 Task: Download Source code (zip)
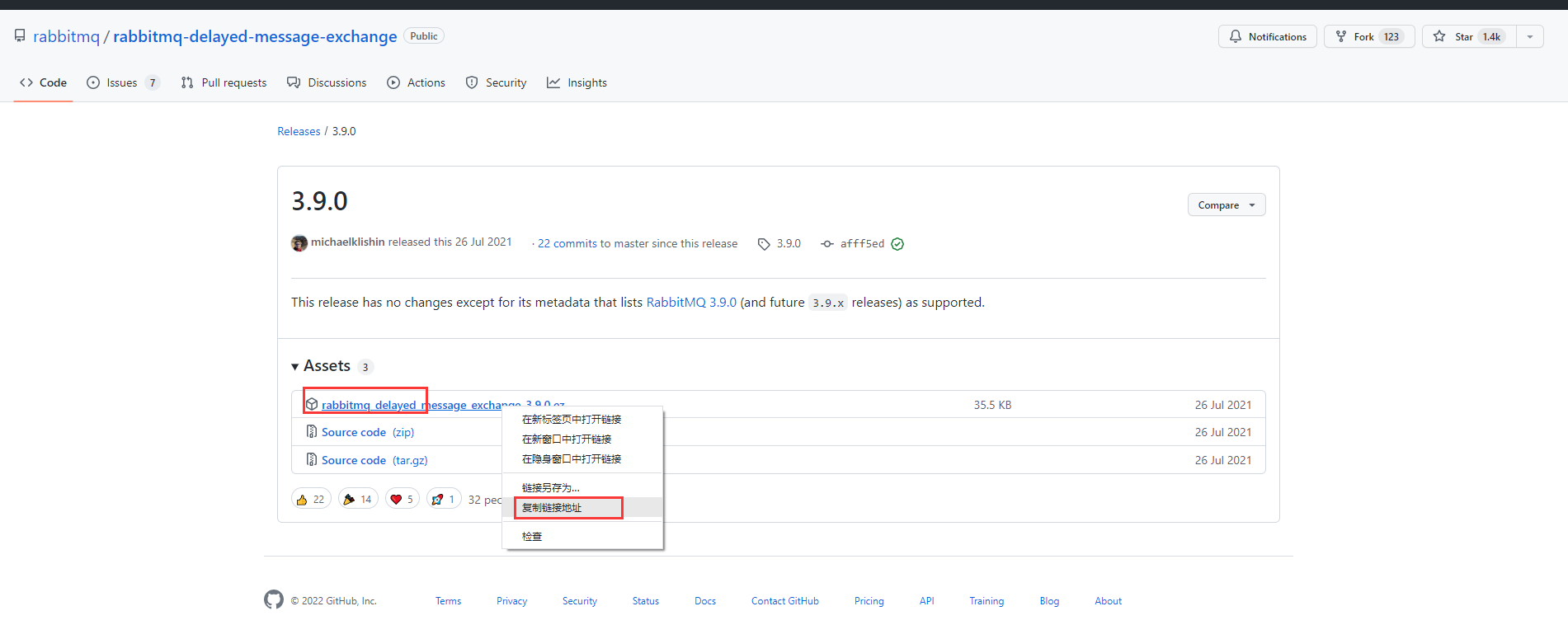click(368, 432)
